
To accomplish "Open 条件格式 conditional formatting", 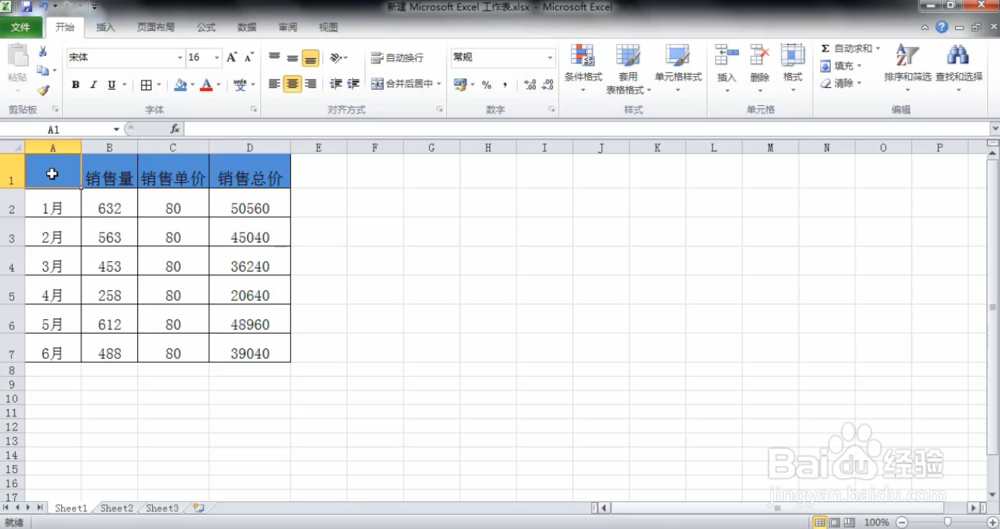I will (x=583, y=68).
